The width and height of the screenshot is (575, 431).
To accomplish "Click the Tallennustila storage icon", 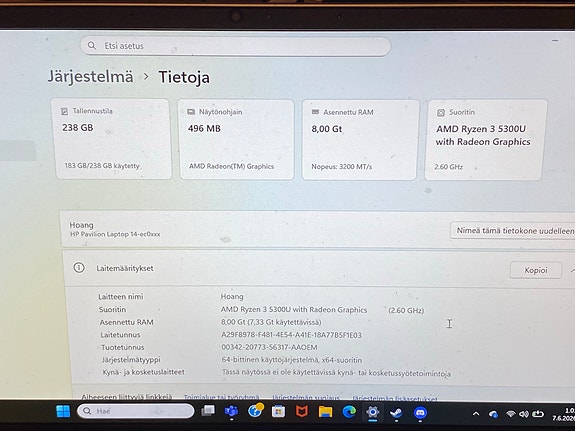I will coord(65,111).
